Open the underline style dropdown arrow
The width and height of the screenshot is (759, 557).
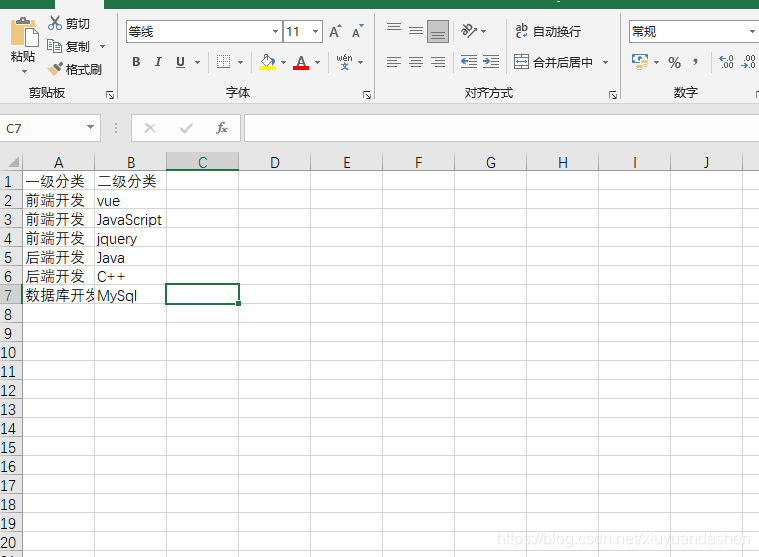tap(197, 62)
